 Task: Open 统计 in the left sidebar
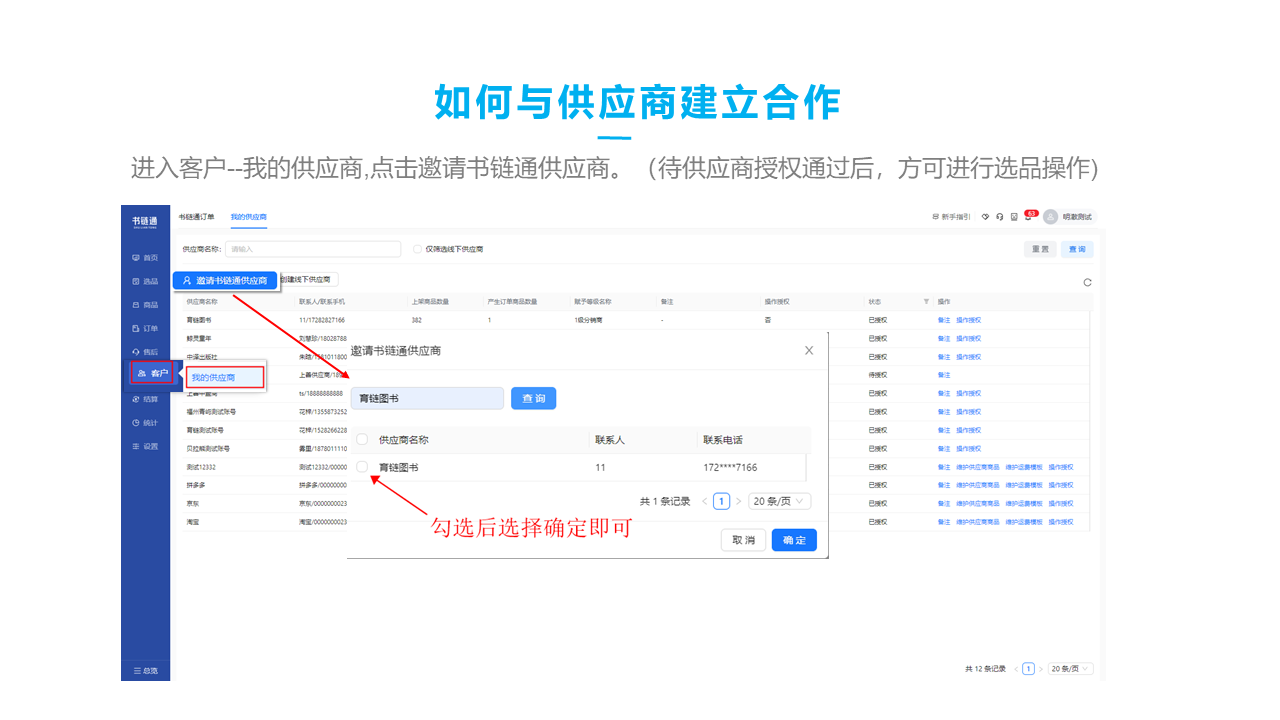click(145, 422)
